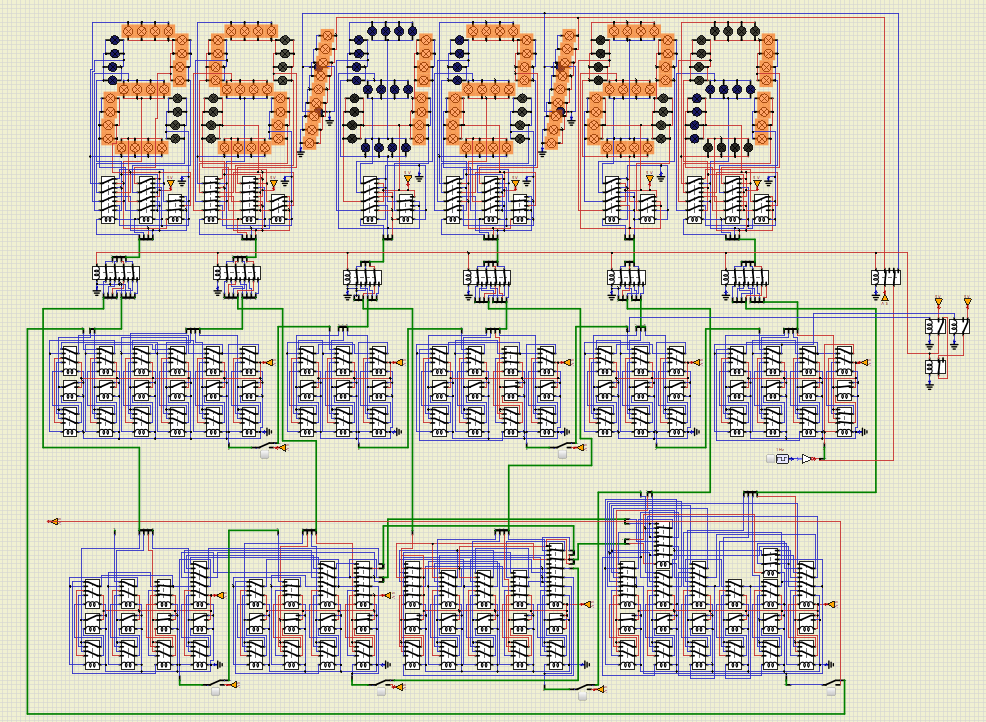Click the voltage rail at the far left edge
Image resolution: width=986 pixels, height=722 pixels.
point(53,522)
